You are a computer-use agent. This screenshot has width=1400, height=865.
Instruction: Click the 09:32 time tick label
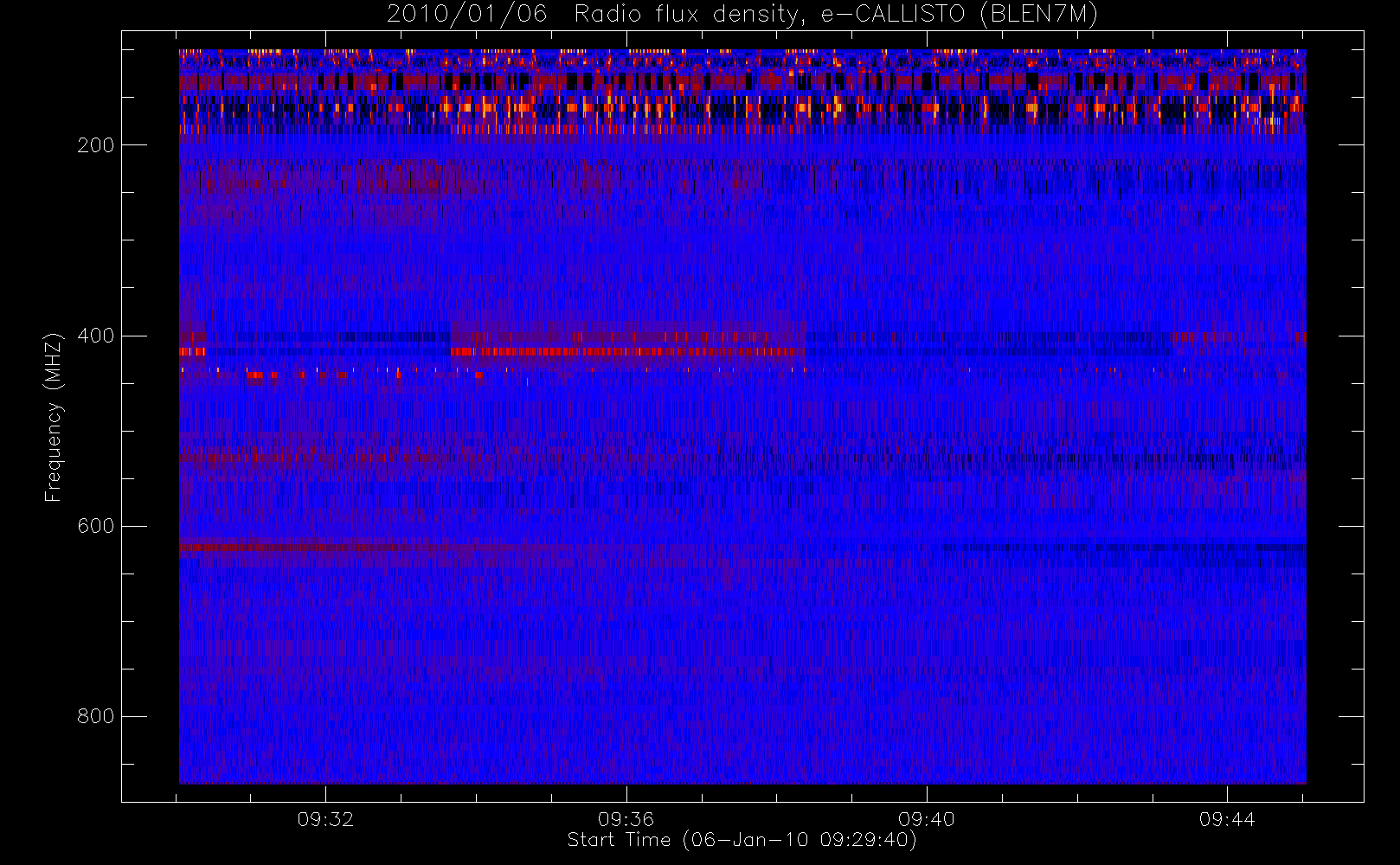tap(325, 819)
